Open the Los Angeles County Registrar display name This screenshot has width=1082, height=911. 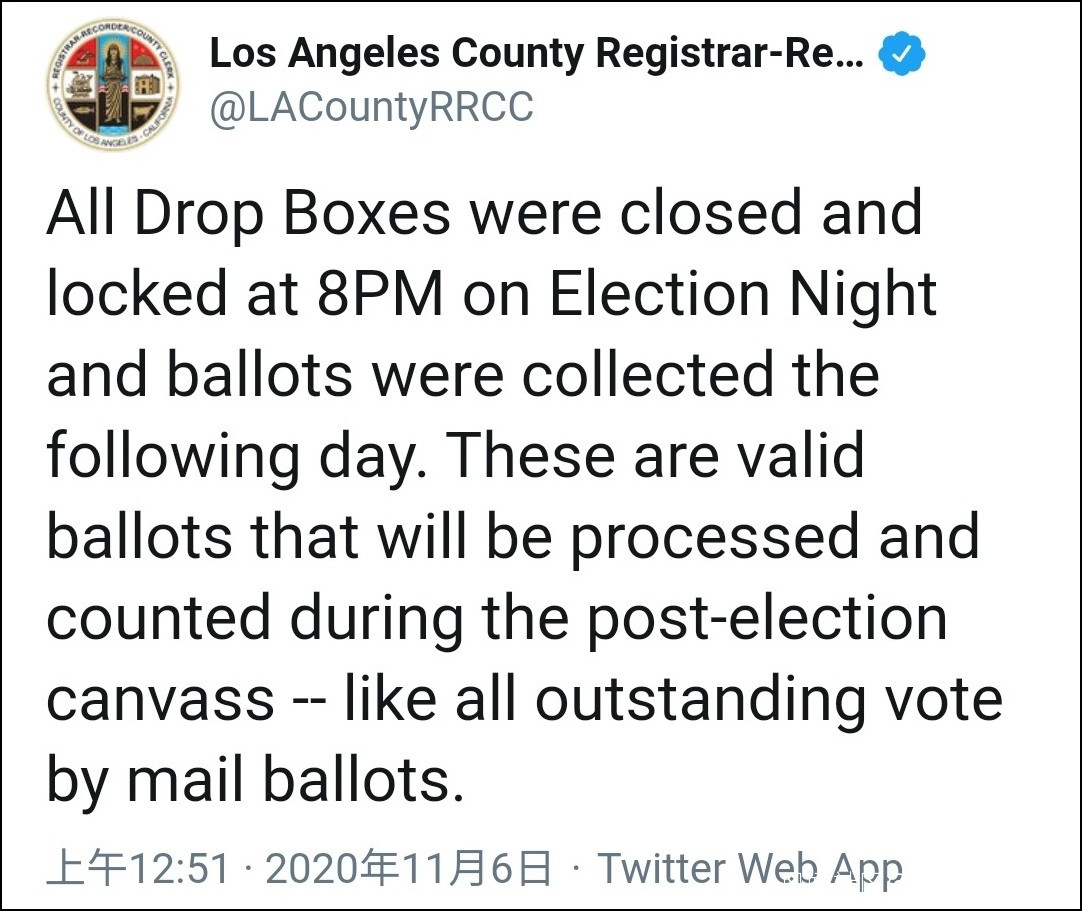[536, 56]
